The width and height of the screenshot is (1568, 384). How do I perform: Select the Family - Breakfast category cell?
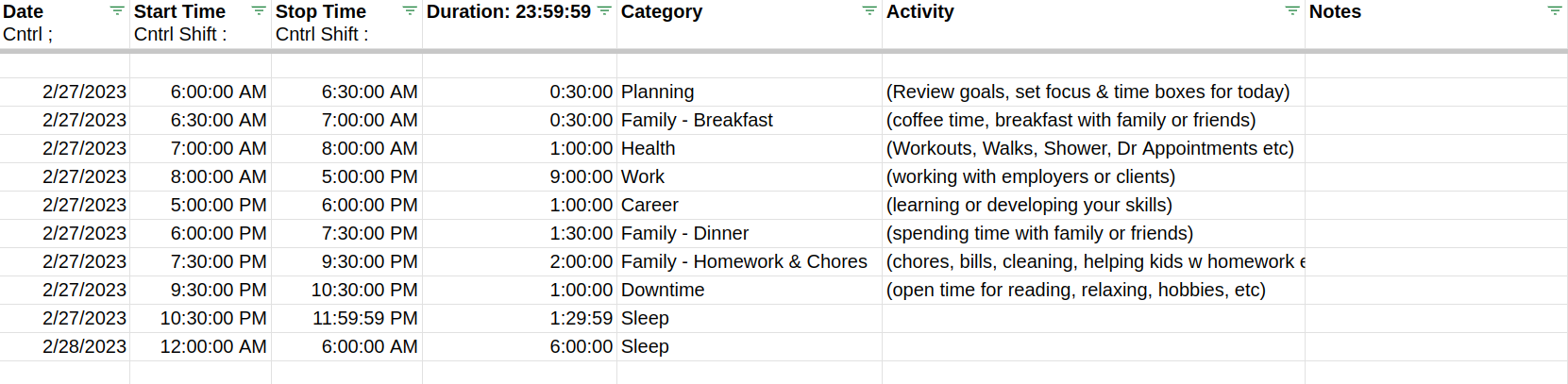click(750, 121)
